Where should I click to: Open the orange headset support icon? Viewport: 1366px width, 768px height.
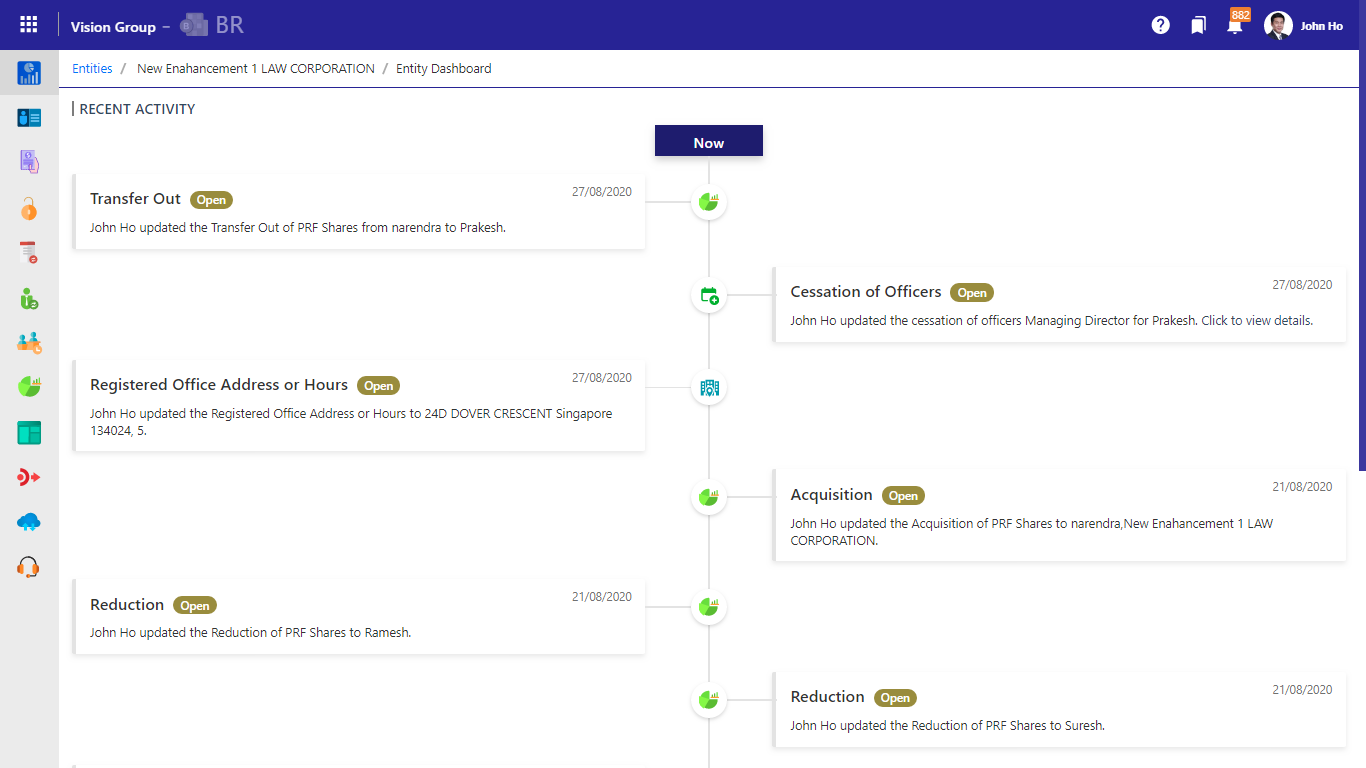tap(29, 566)
